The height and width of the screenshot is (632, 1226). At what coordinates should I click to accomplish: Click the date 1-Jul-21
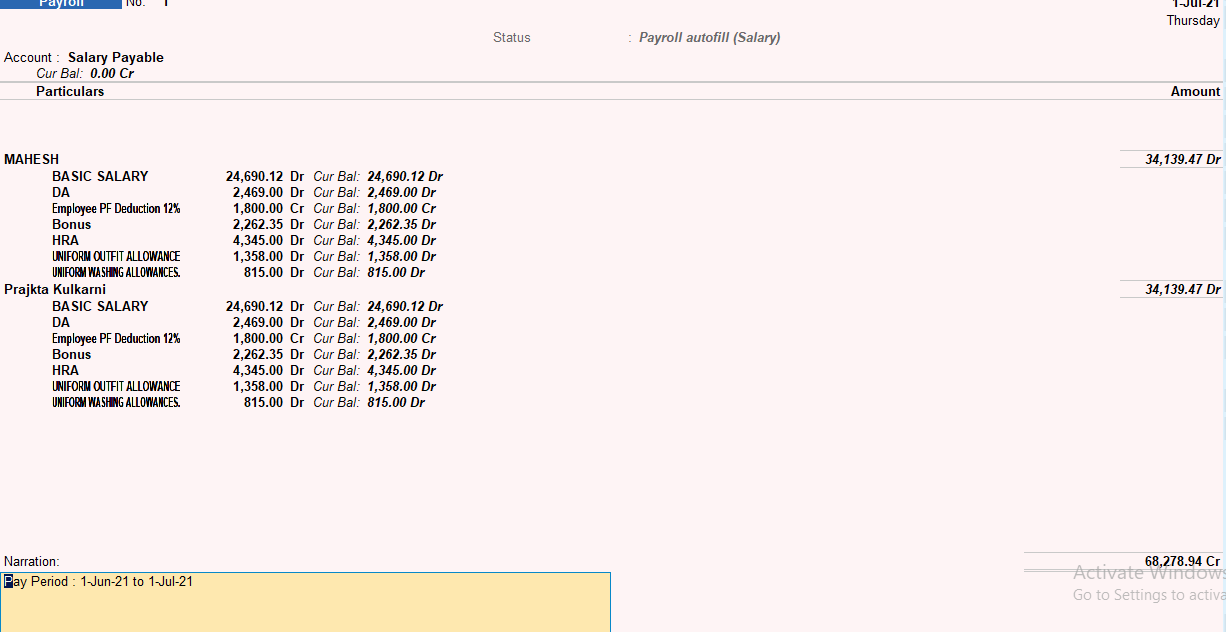point(1197,4)
